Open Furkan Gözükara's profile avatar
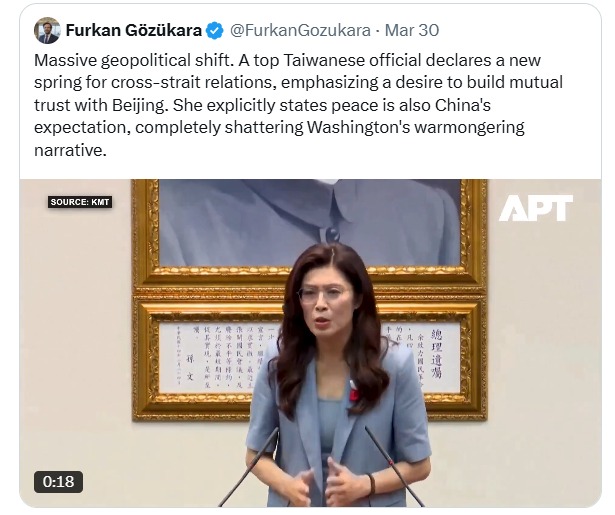The height and width of the screenshot is (515, 615). (x=47, y=31)
